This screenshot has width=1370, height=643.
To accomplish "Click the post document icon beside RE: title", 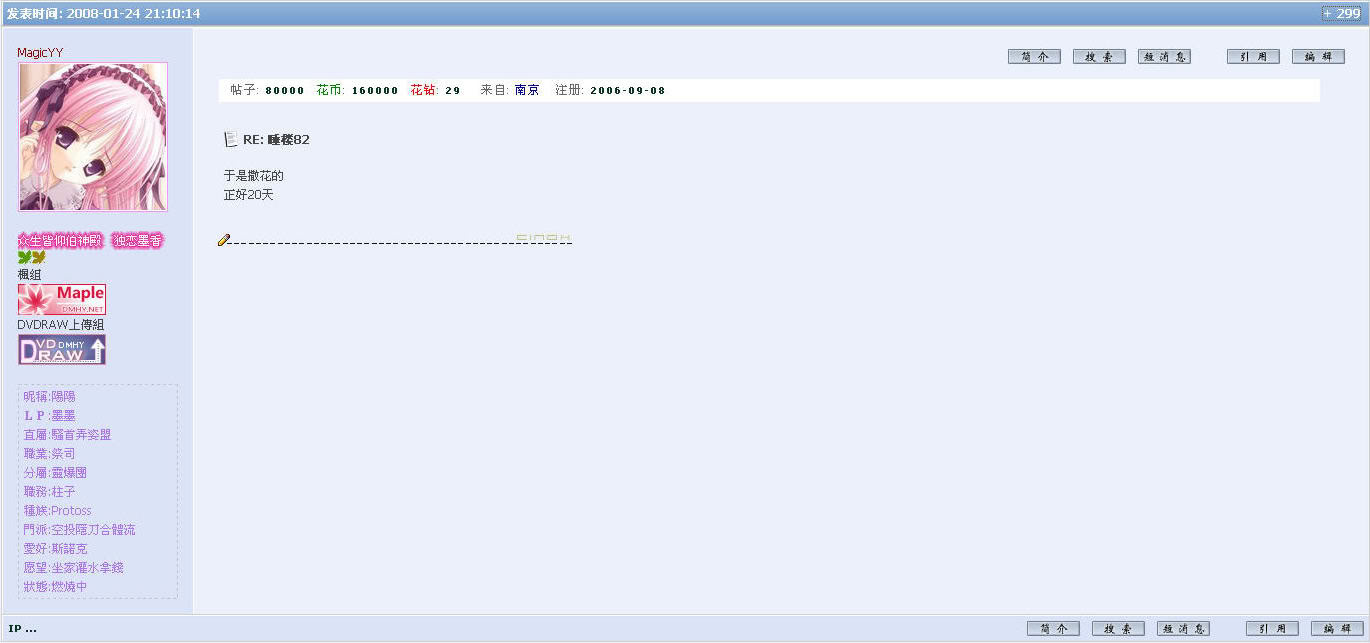I will point(231,139).
